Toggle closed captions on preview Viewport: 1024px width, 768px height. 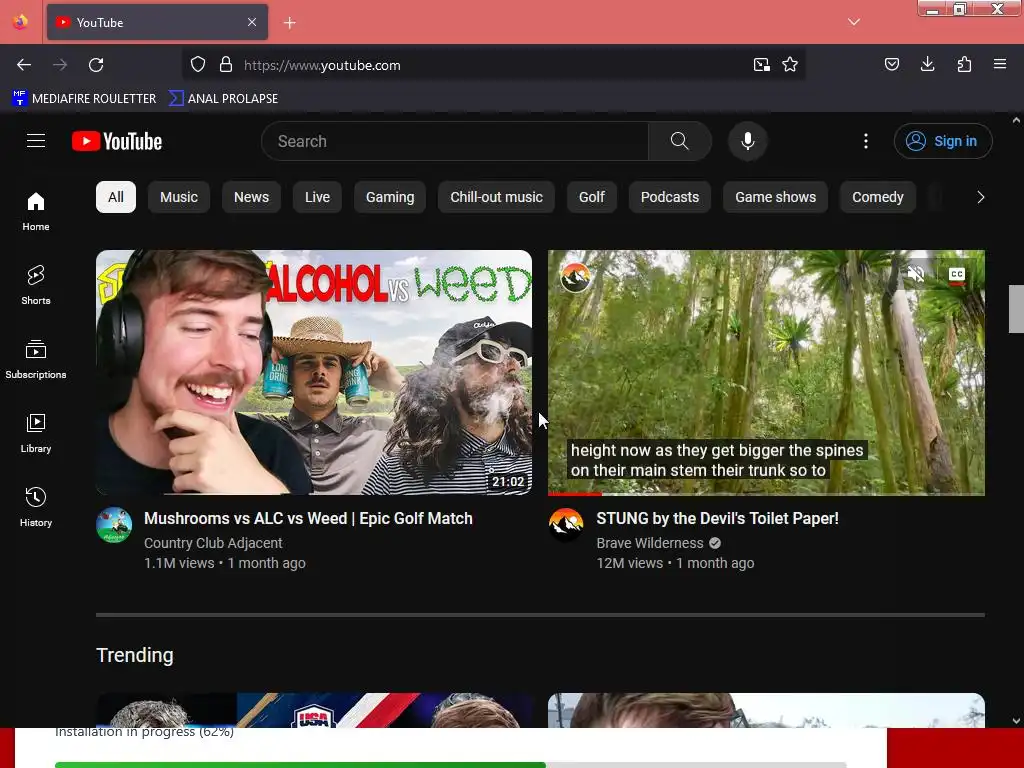957,274
